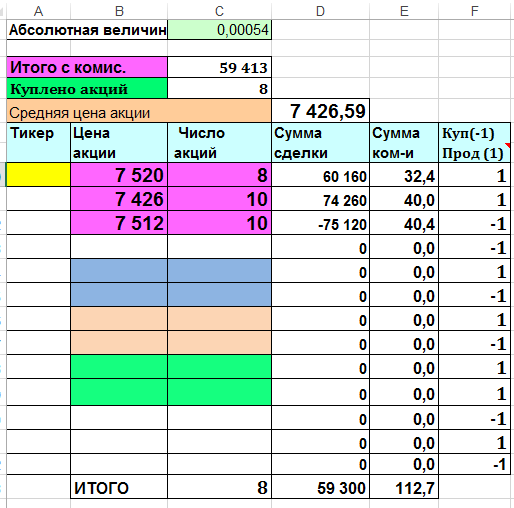Select column F header
Image resolution: width=514 pixels, height=508 pixels.
tap(474, 11)
